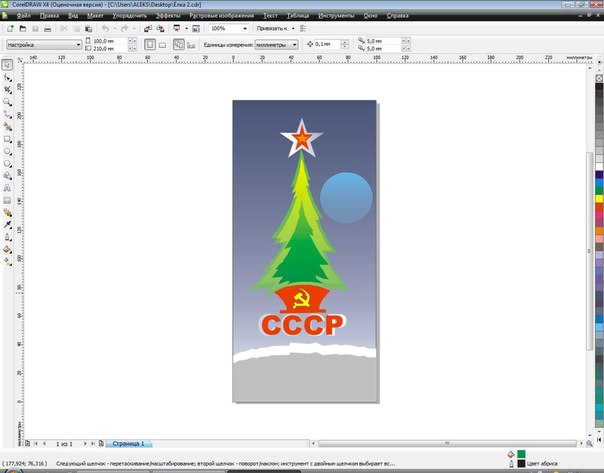Click the page width field 100,0 мм
The width and height of the screenshot is (604, 473).
point(109,41)
